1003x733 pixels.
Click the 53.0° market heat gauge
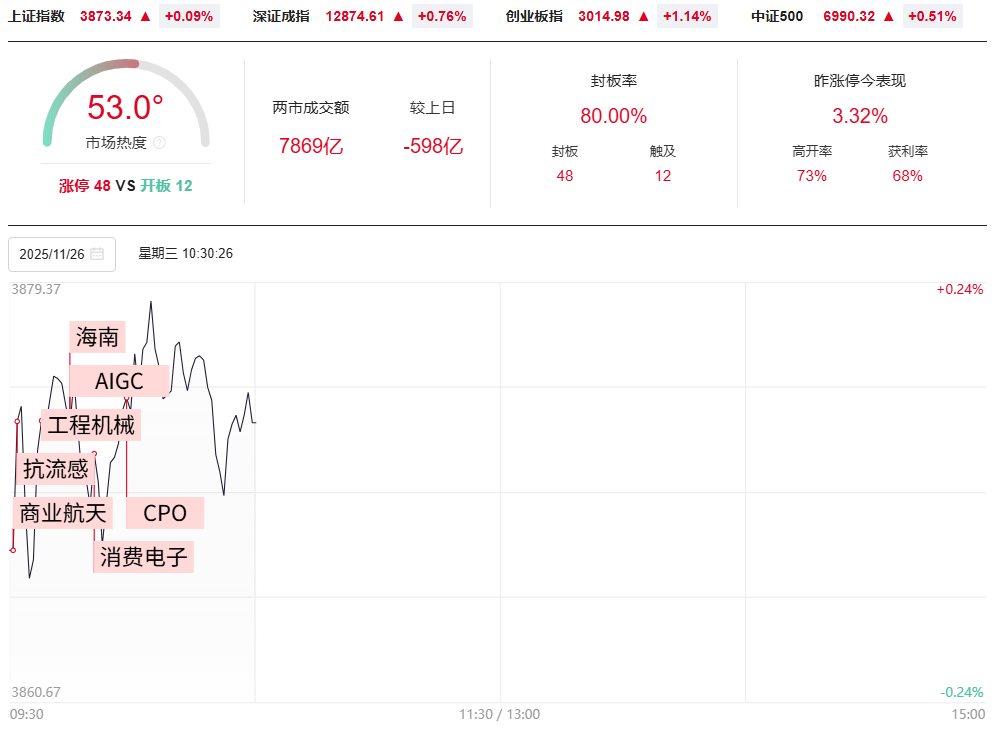(x=125, y=107)
